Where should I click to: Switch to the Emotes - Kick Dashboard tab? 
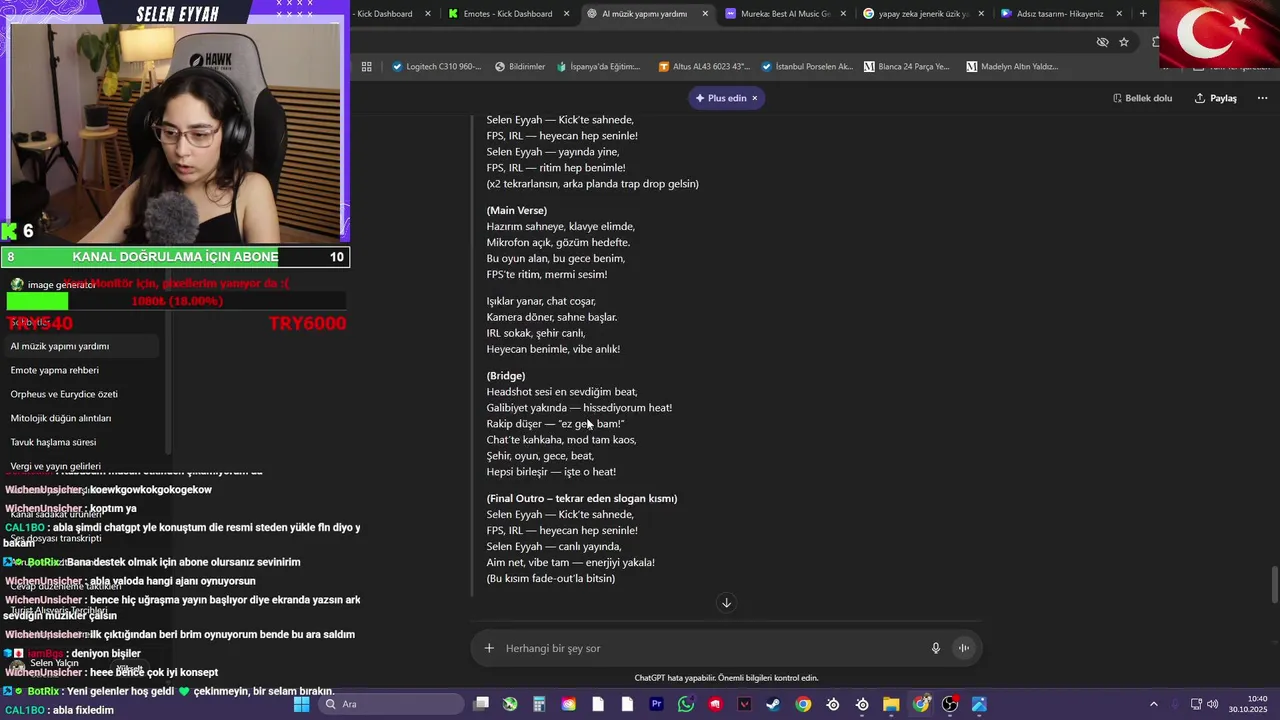click(508, 14)
